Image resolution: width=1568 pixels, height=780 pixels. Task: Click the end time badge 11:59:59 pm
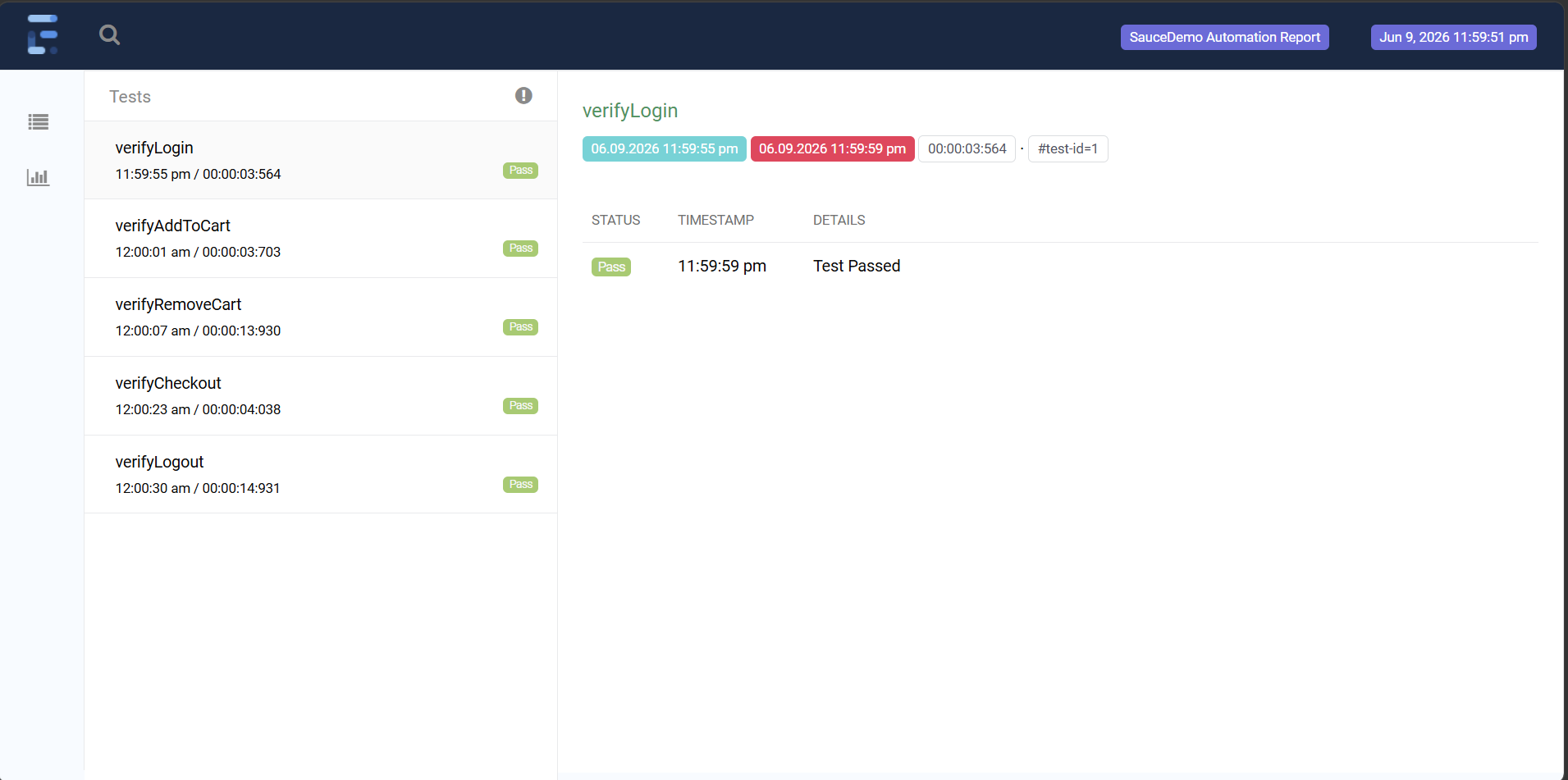(x=832, y=148)
